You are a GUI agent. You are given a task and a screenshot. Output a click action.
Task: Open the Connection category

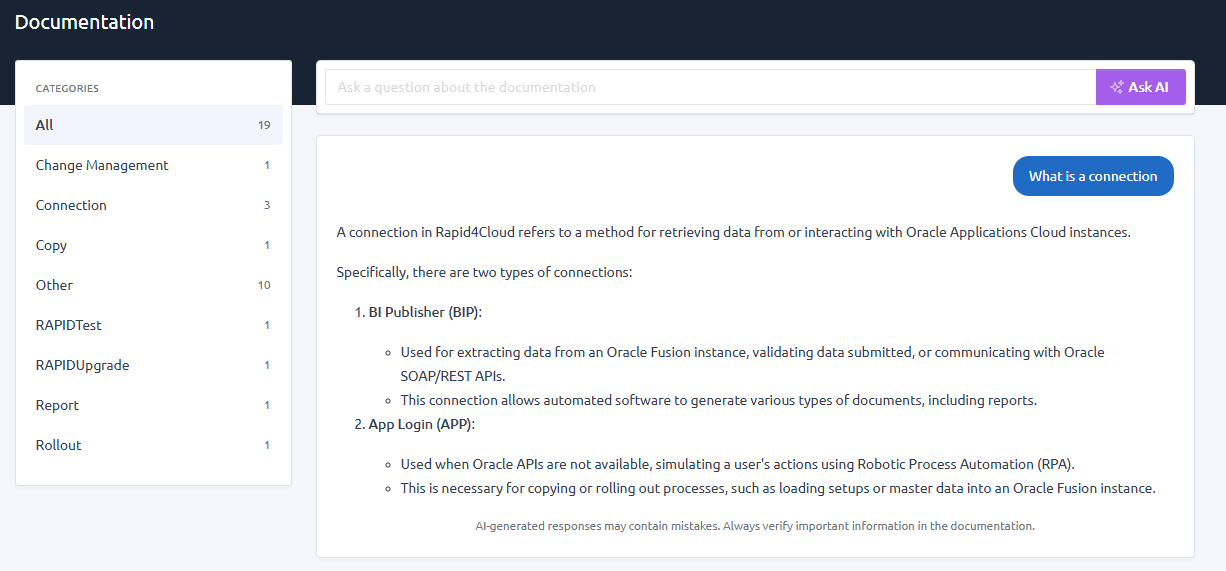click(153, 205)
